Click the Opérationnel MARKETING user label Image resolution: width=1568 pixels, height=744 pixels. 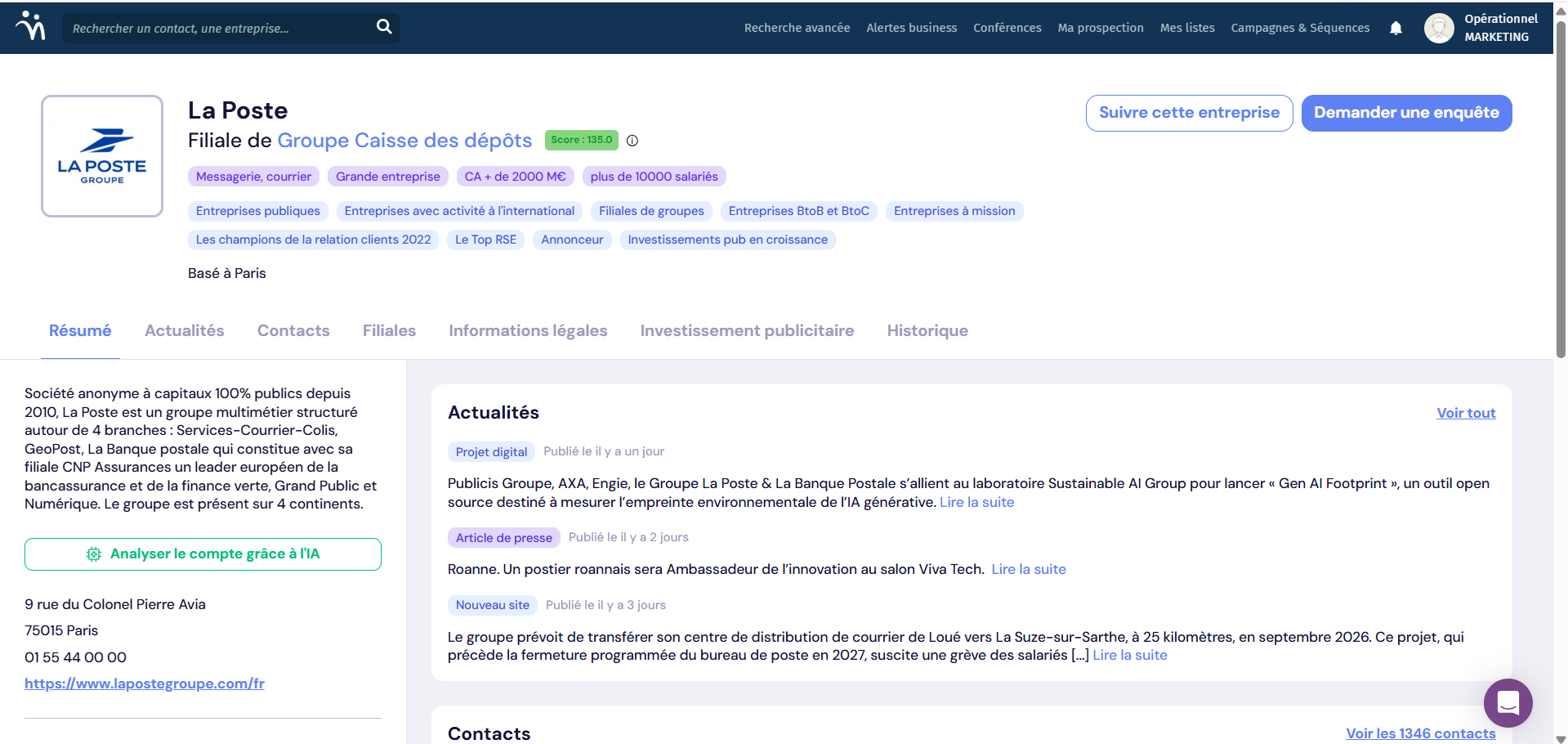point(1500,28)
